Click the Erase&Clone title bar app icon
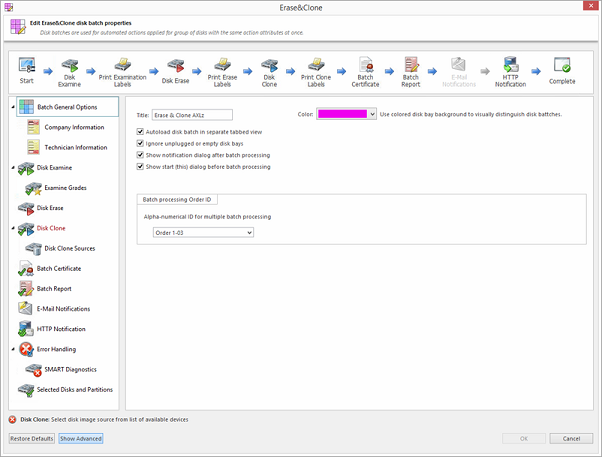Screen dimensions: 602x457 [8, 7]
